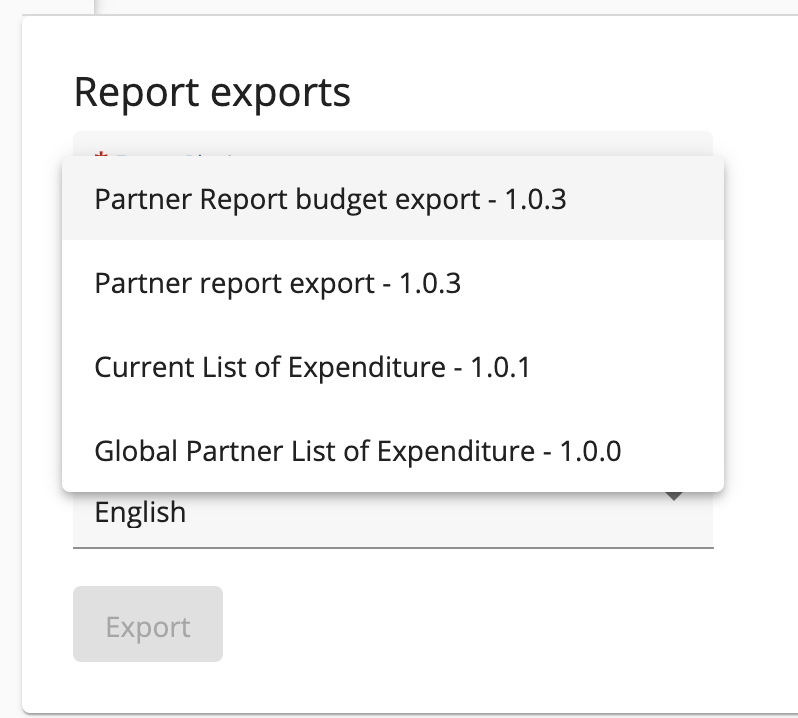Pick Current List of Expenditure - 1.0.1

point(312,367)
